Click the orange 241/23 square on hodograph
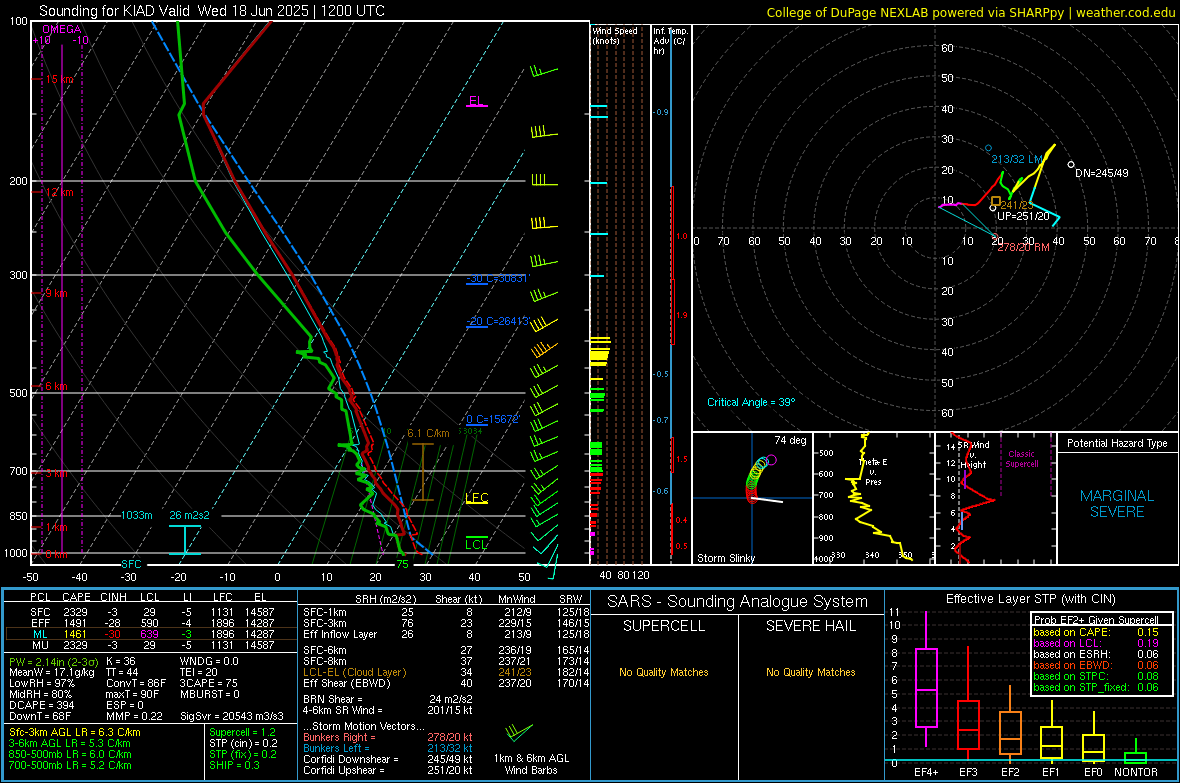Screen dimensions: 1180x783 click(996, 201)
